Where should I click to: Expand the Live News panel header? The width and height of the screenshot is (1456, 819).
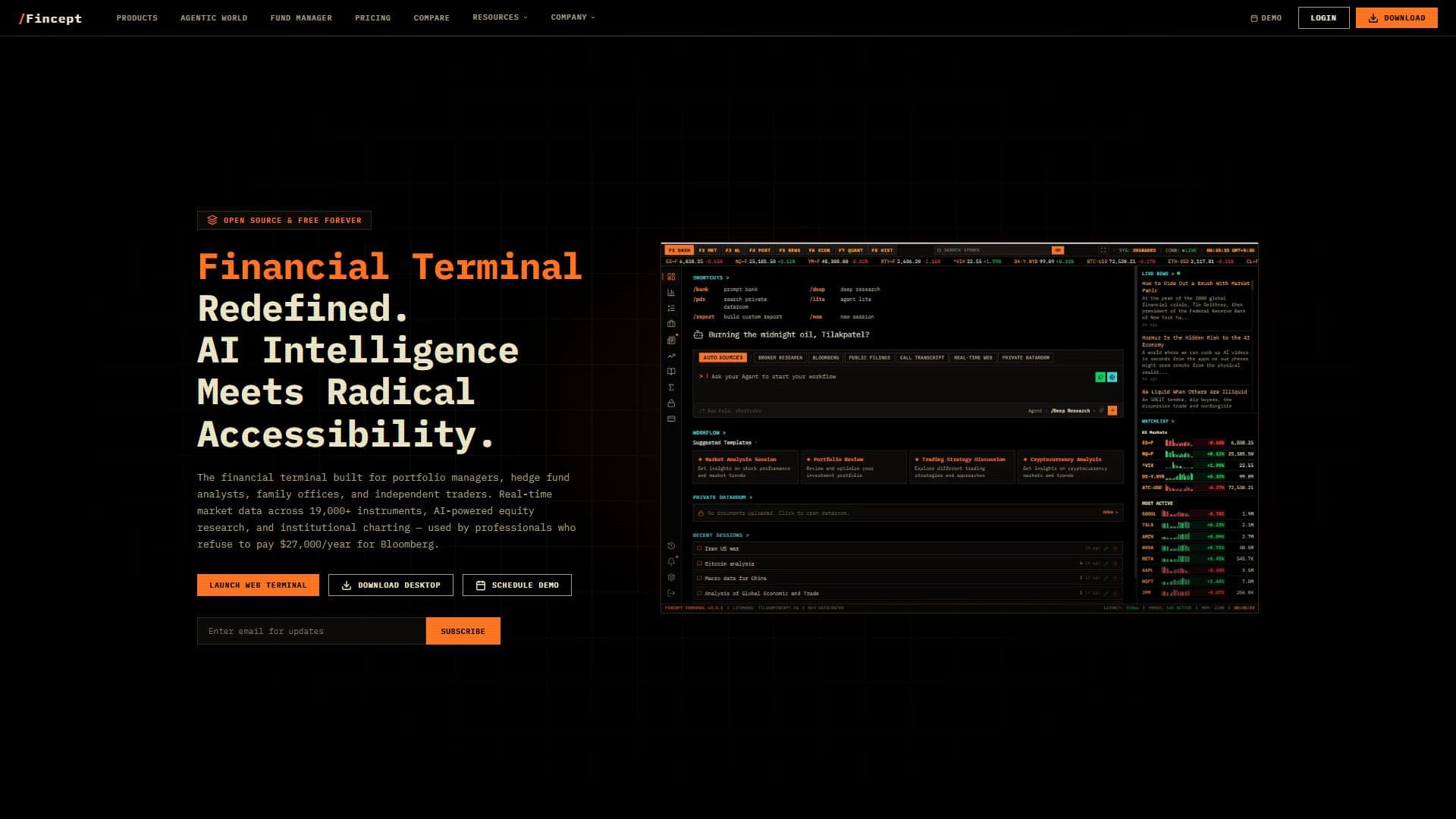pyautogui.click(x=1160, y=273)
